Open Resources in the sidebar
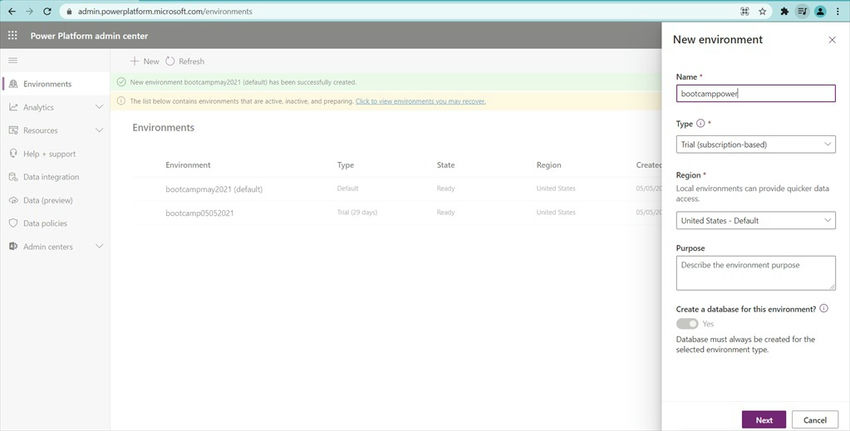Image resolution: width=850 pixels, height=431 pixels. coord(41,131)
